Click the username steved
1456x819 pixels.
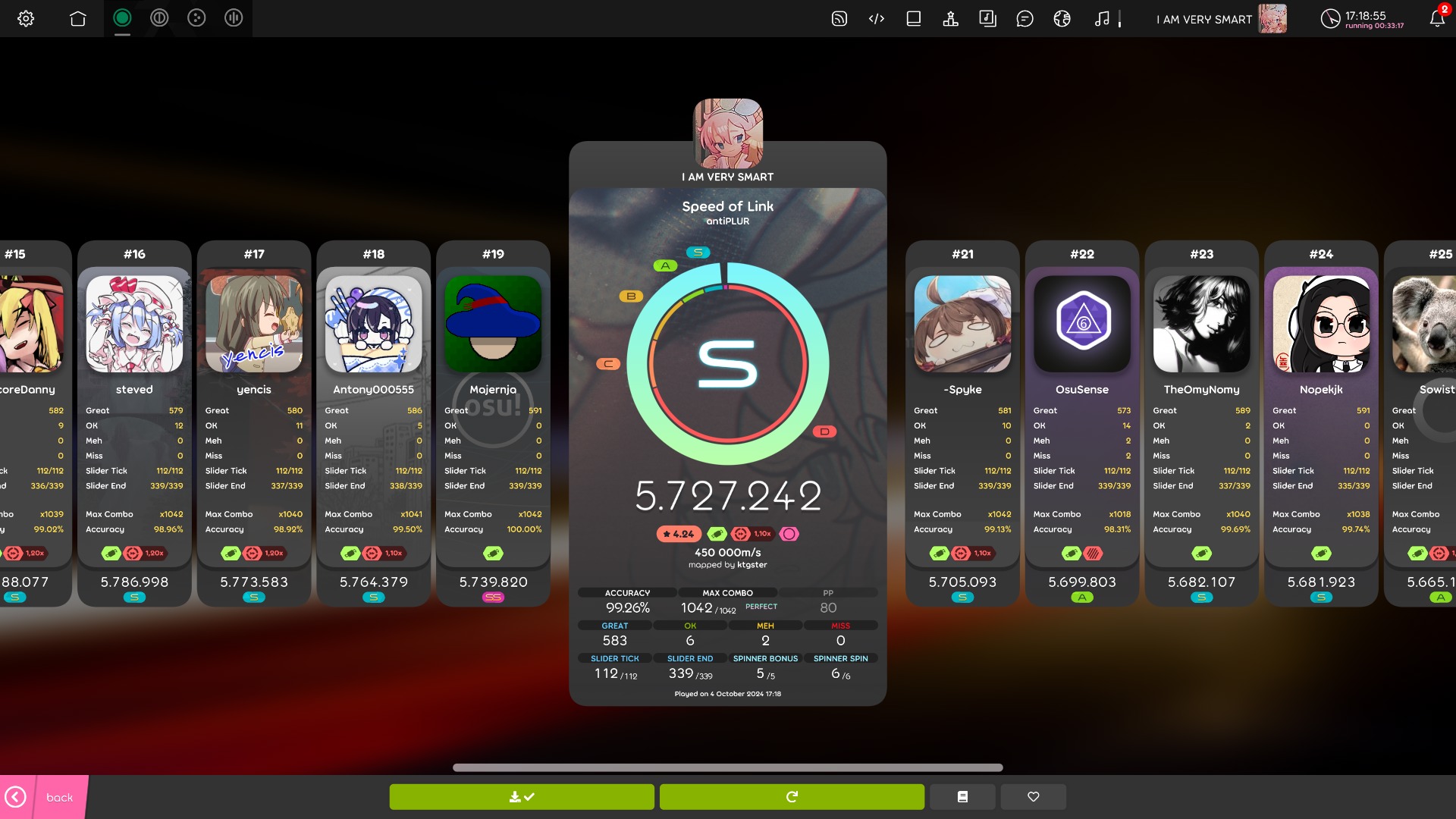[x=134, y=389]
